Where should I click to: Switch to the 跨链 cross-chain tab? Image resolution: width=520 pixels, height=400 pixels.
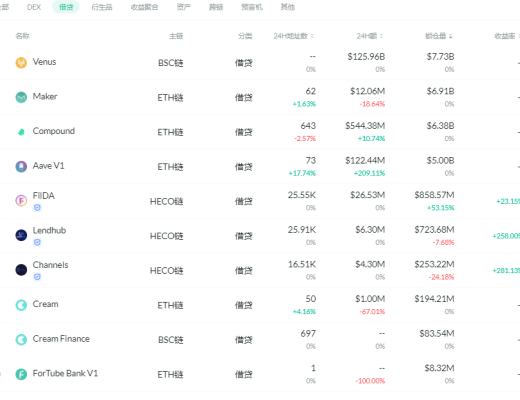[x=216, y=7]
